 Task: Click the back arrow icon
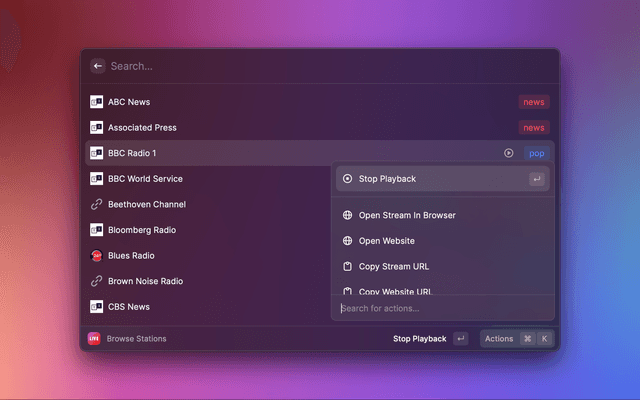[98, 66]
